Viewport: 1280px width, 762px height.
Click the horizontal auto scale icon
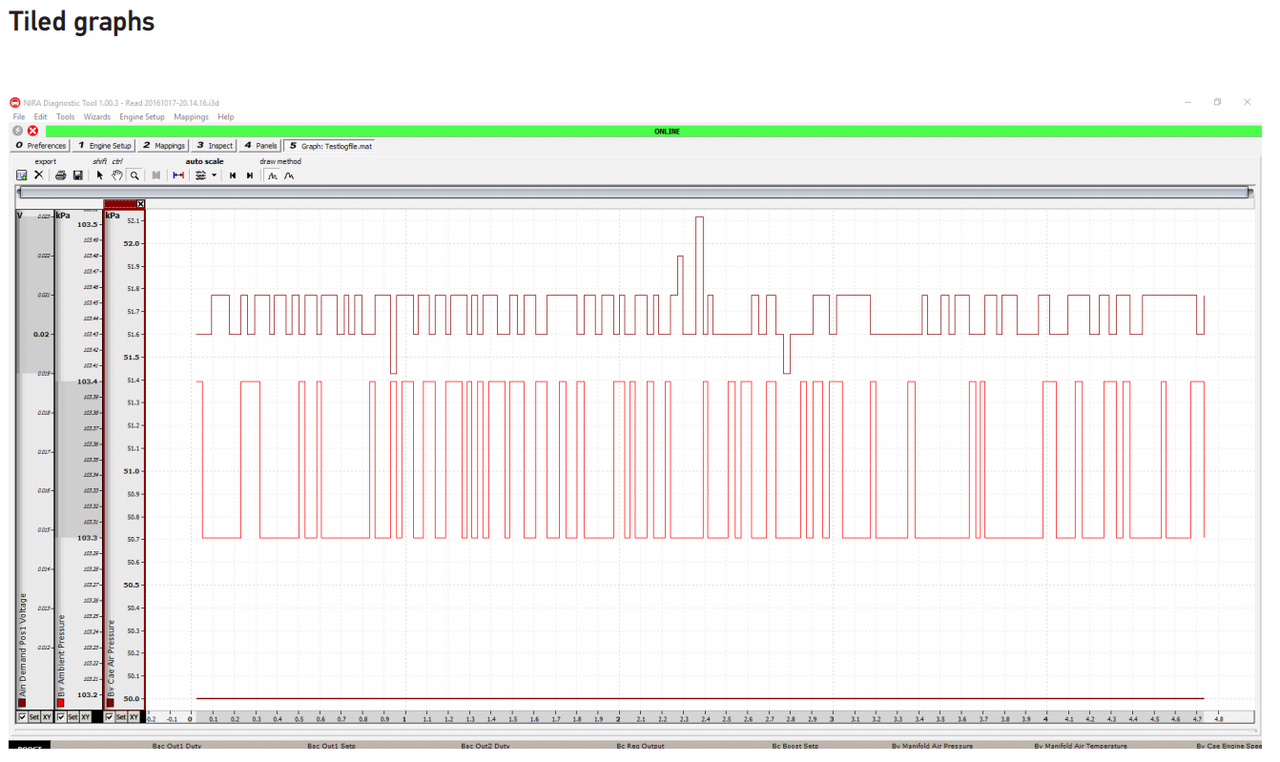point(178,175)
